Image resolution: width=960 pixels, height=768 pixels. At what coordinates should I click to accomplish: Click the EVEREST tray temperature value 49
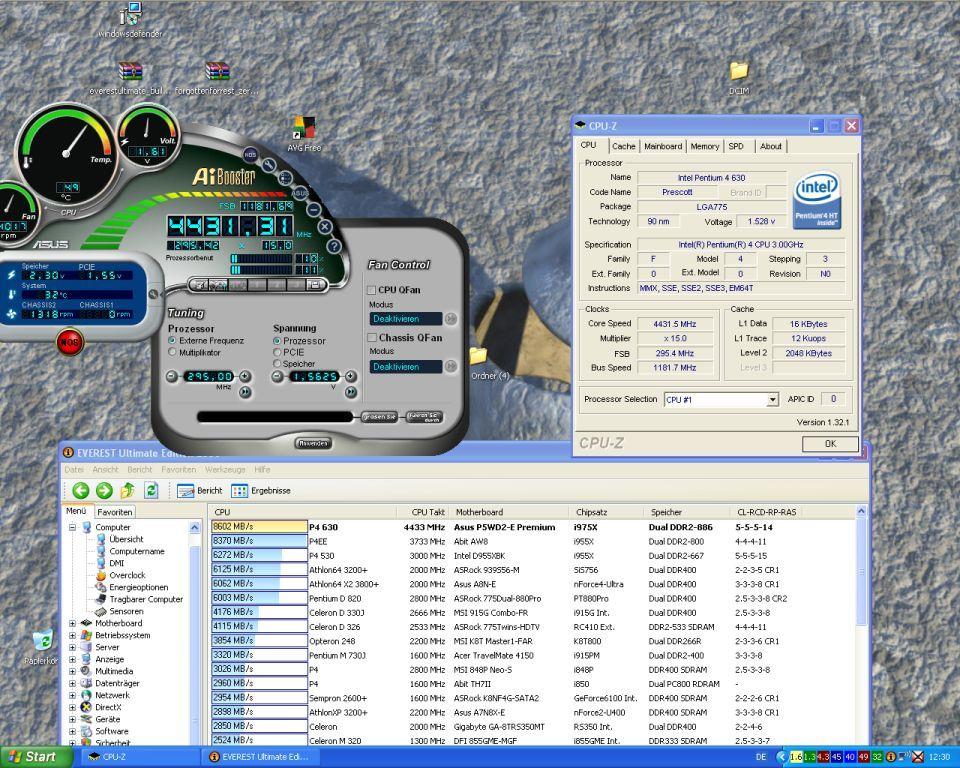(x=863, y=757)
